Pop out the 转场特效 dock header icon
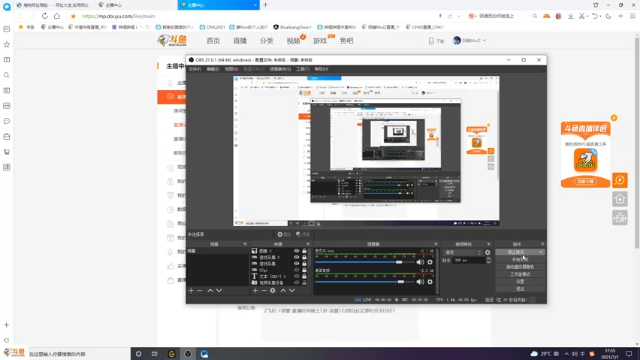The image size is (640, 360). (x=489, y=244)
